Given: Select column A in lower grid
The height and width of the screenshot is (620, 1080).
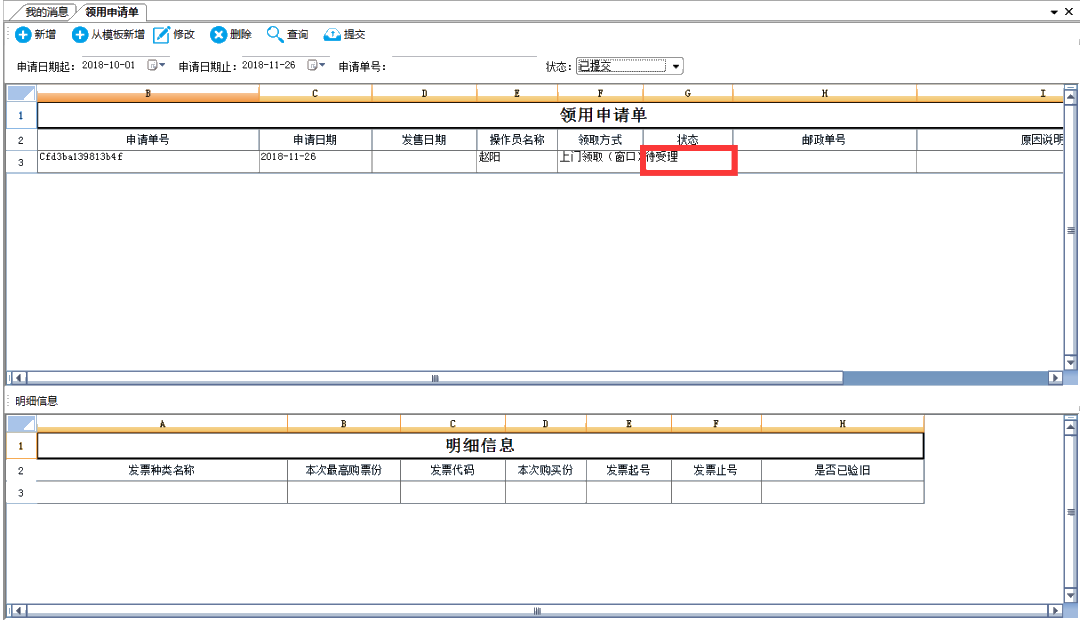Looking at the screenshot, I should click(x=162, y=424).
